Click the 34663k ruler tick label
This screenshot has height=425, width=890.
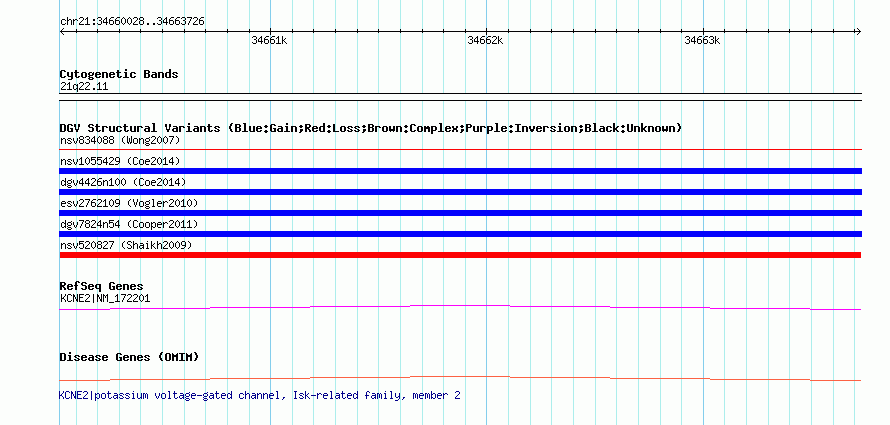[x=702, y=40]
